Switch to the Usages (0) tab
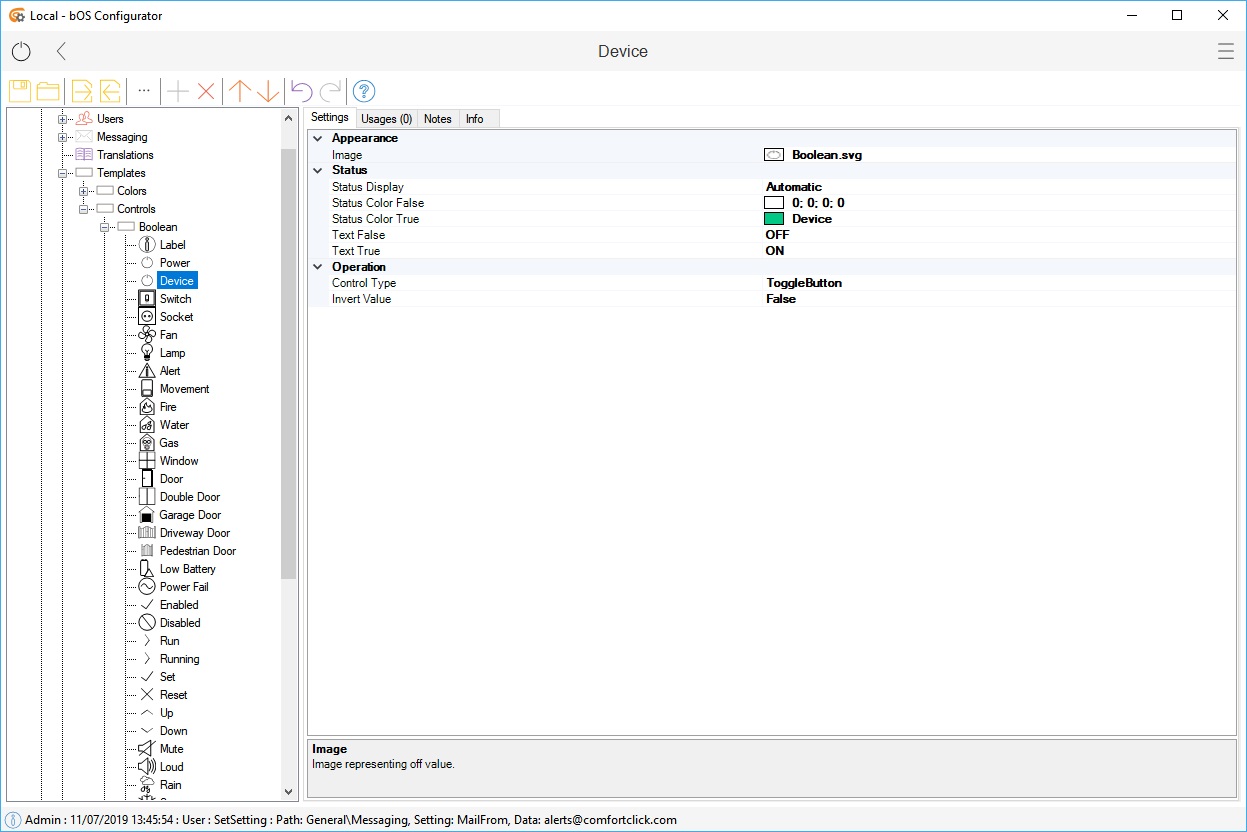Viewport: 1247px width, 832px height. click(x=386, y=118)
